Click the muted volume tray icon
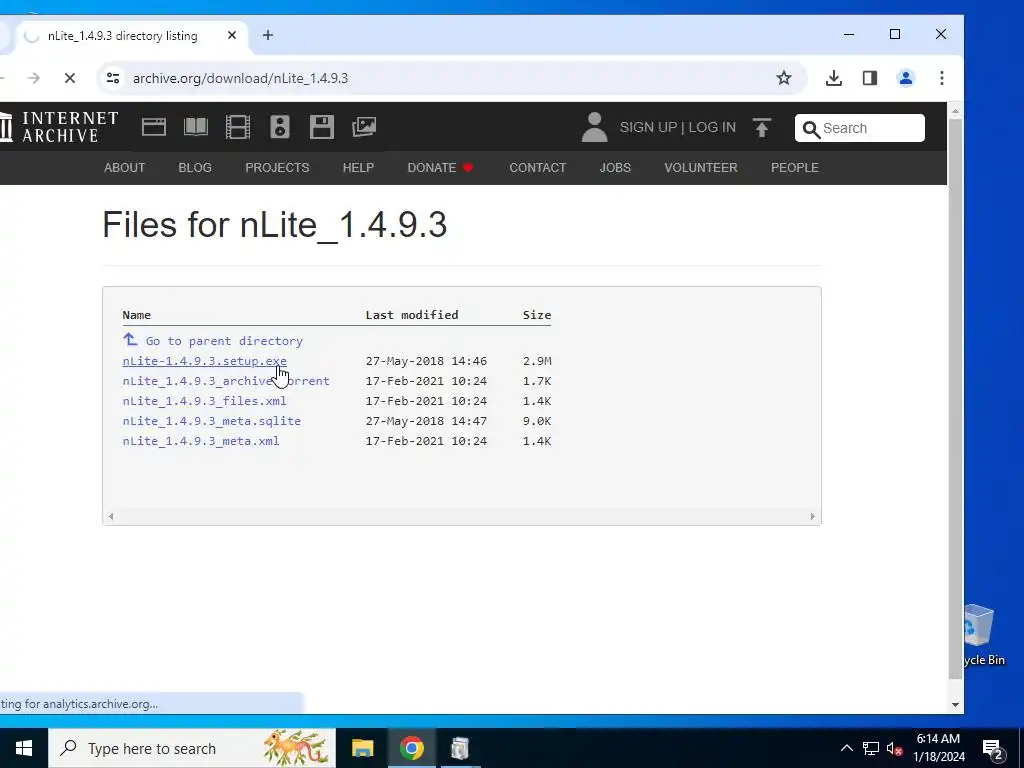The width and height of the screenshot is (1024, 768). [894, 748]
